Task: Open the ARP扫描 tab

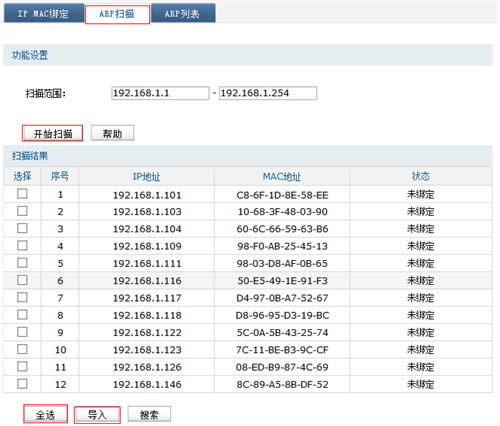Action: coord(117,14)
